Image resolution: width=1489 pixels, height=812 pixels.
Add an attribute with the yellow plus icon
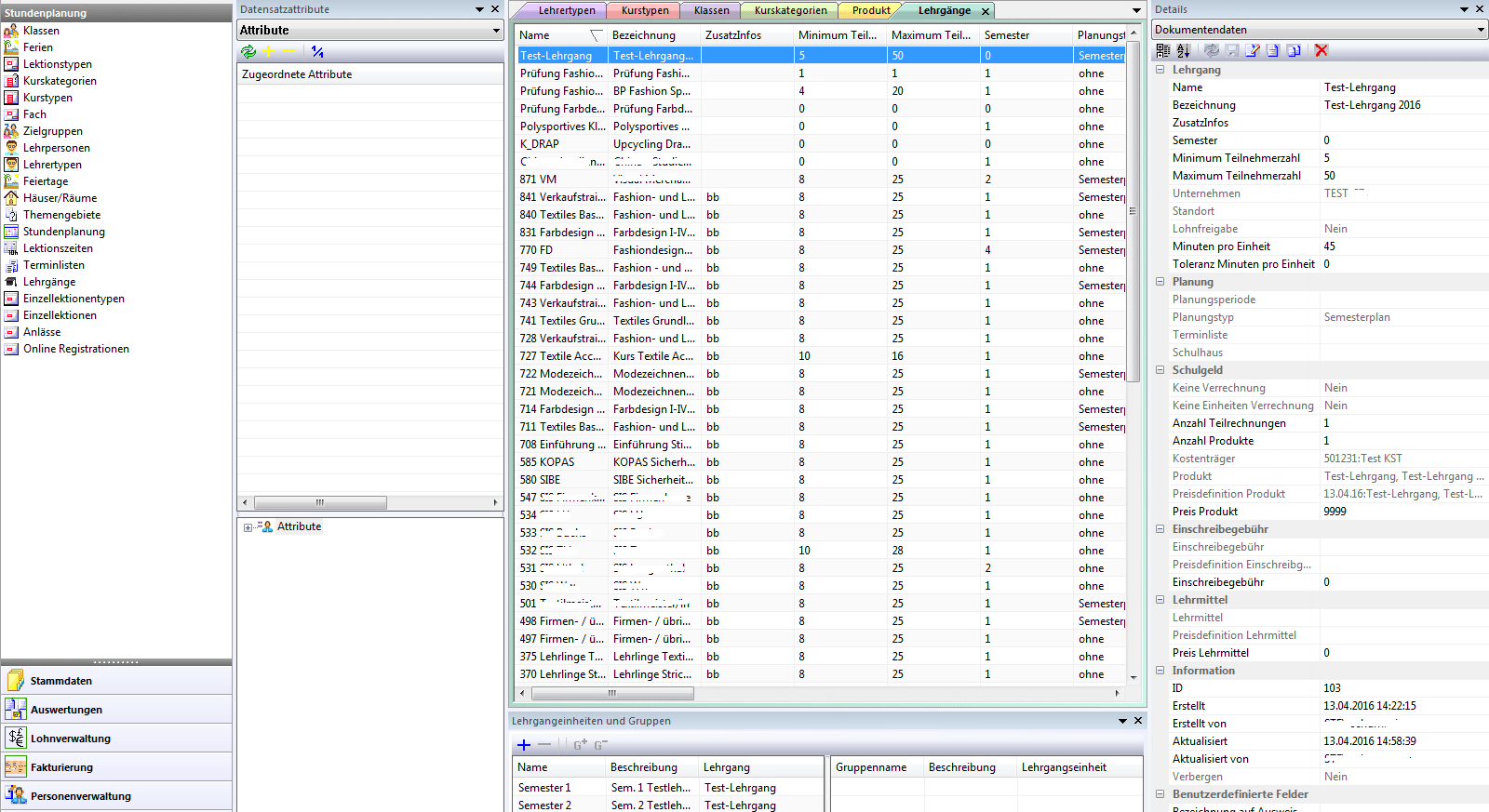click(x=269, y=52)
